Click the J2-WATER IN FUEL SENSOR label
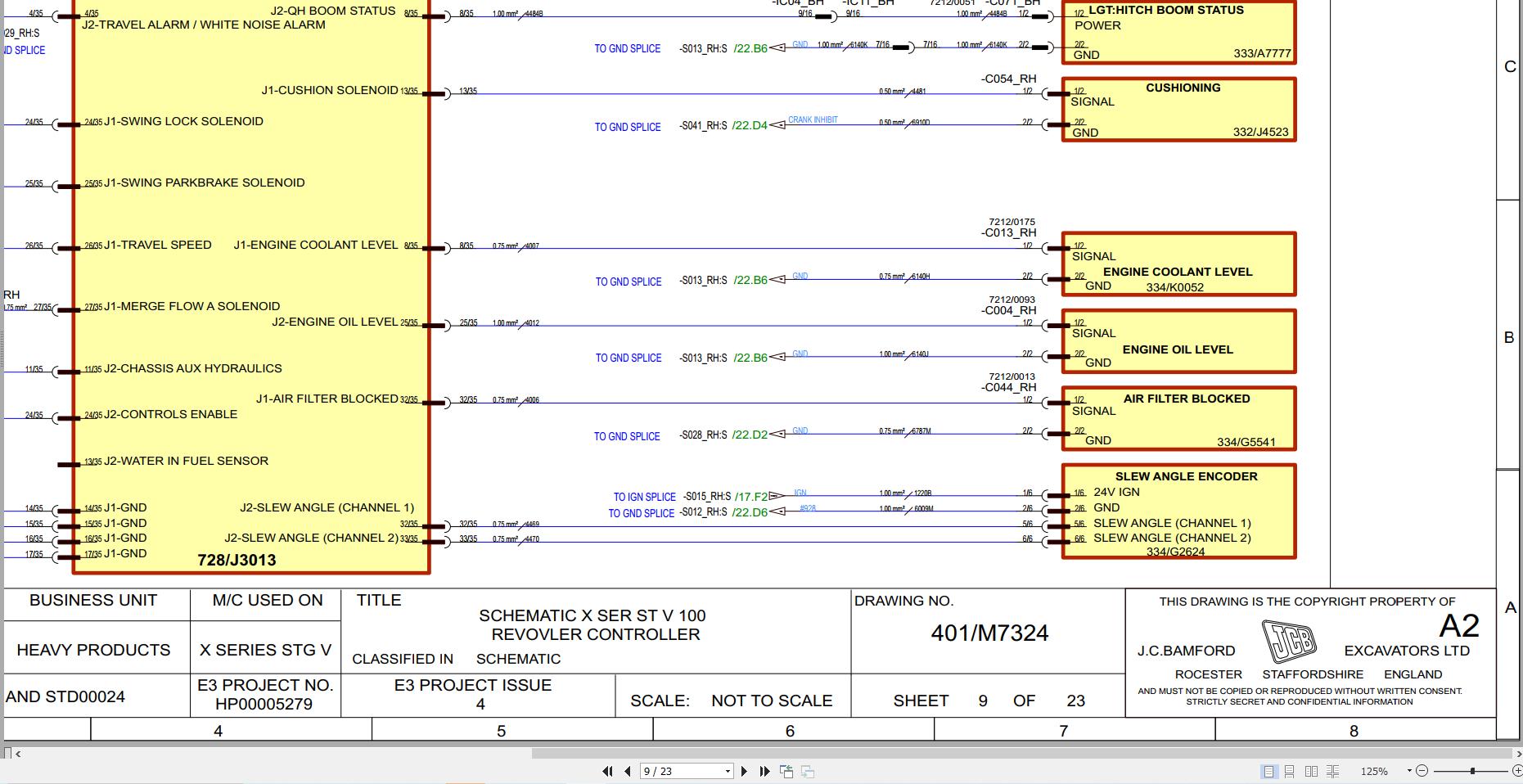 (186, 461)
